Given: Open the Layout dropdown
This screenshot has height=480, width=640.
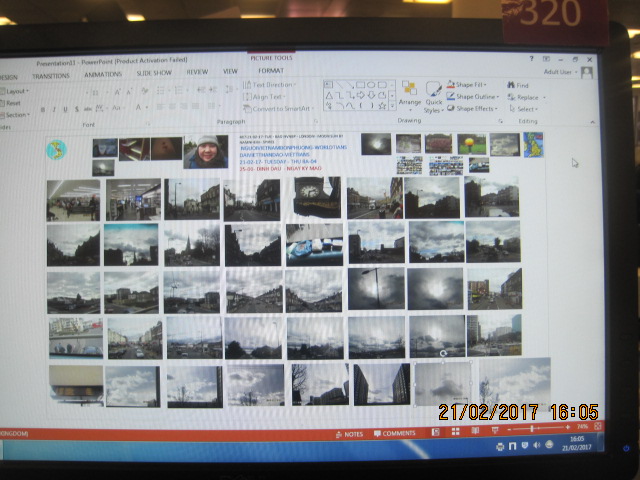Looking at the screenshot, I should (x=15, y=91).
